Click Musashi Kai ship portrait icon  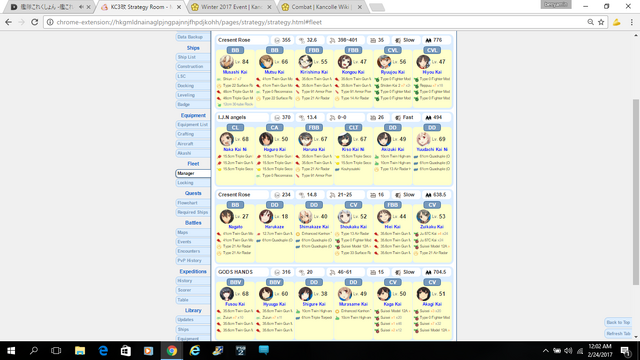point(227,62)
